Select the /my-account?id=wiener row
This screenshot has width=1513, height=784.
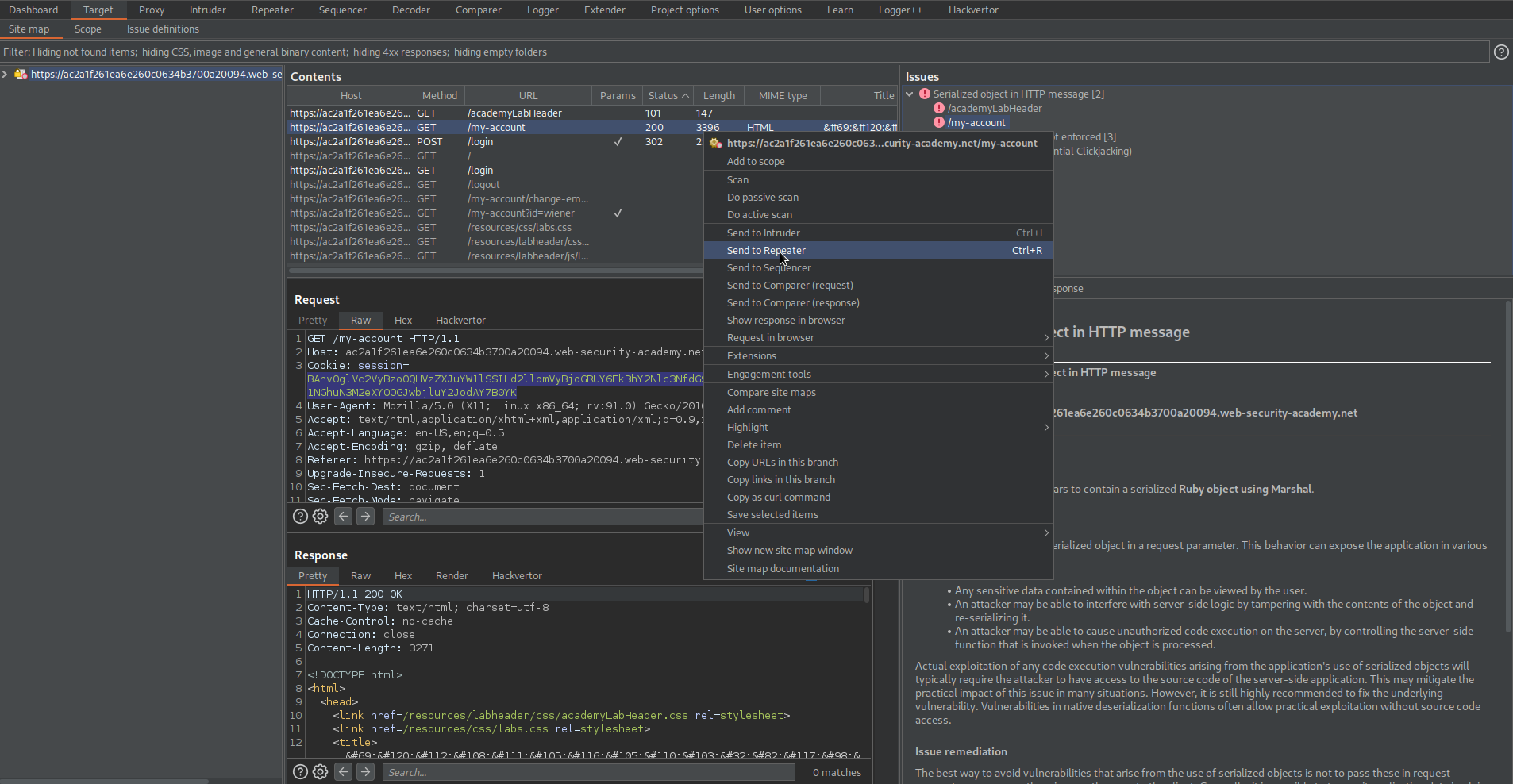[x=495, y=213]
